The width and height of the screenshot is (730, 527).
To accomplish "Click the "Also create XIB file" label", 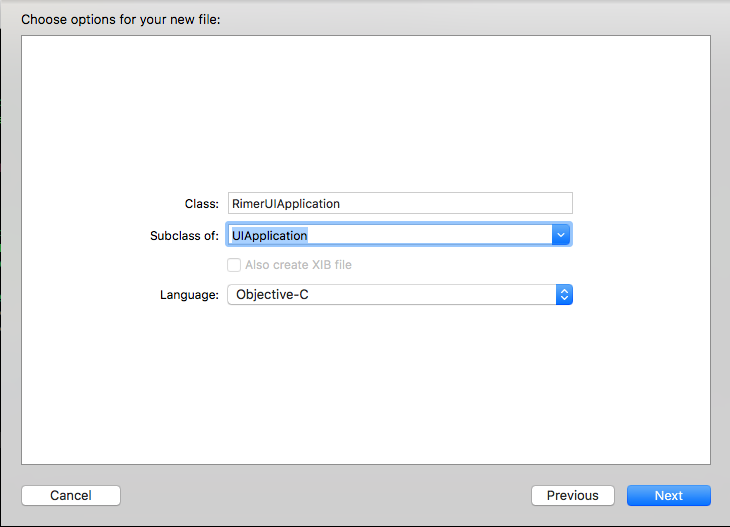I will coord(298,265).
